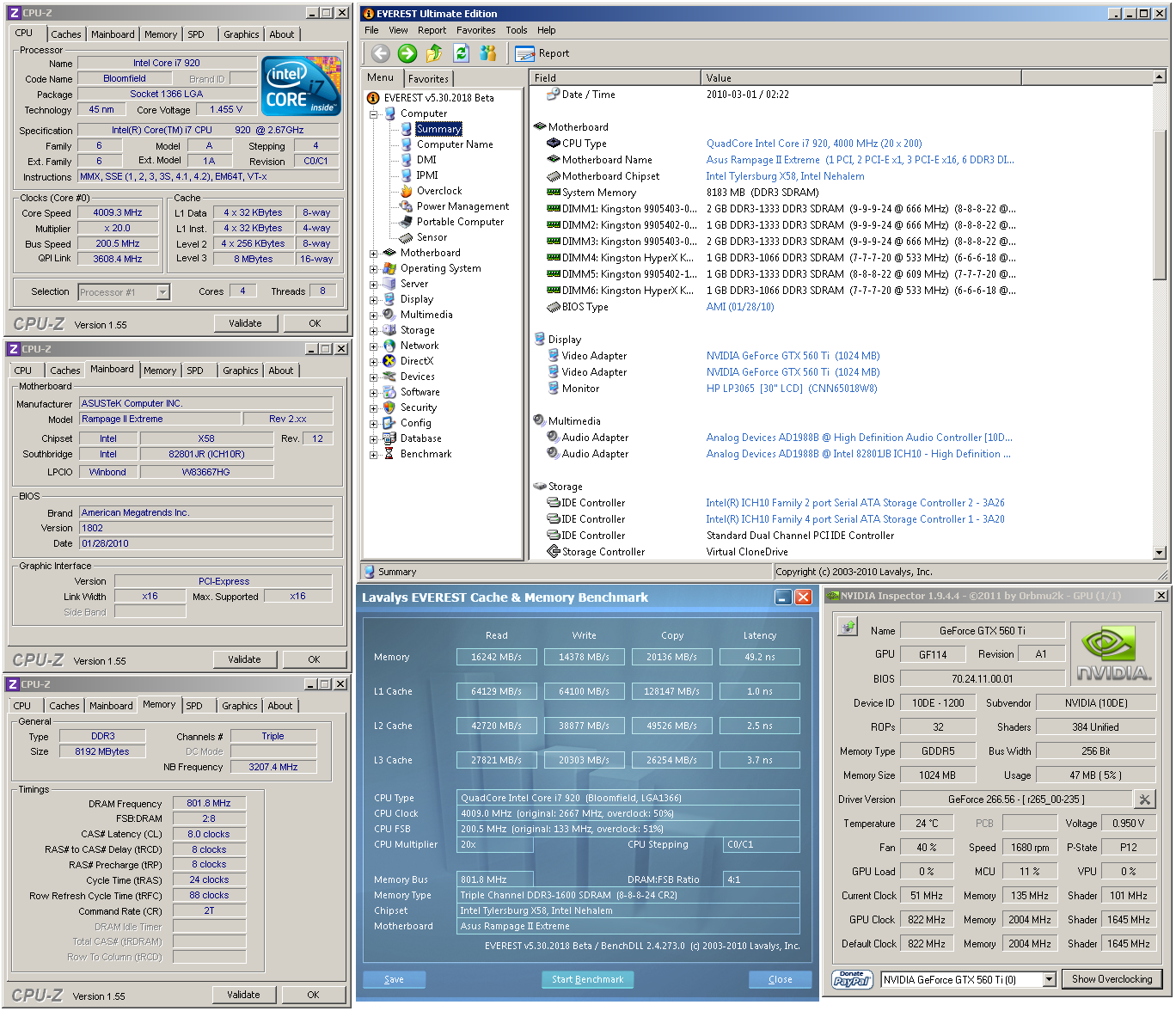Click the Up level arrow icon in EVEREST toolbar

point(434,53)
